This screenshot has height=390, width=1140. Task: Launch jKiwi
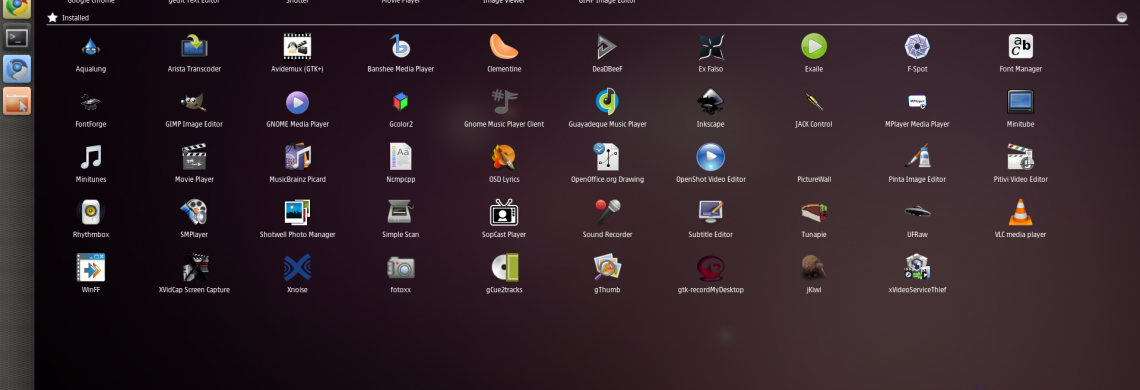click(x=814, y=268)
